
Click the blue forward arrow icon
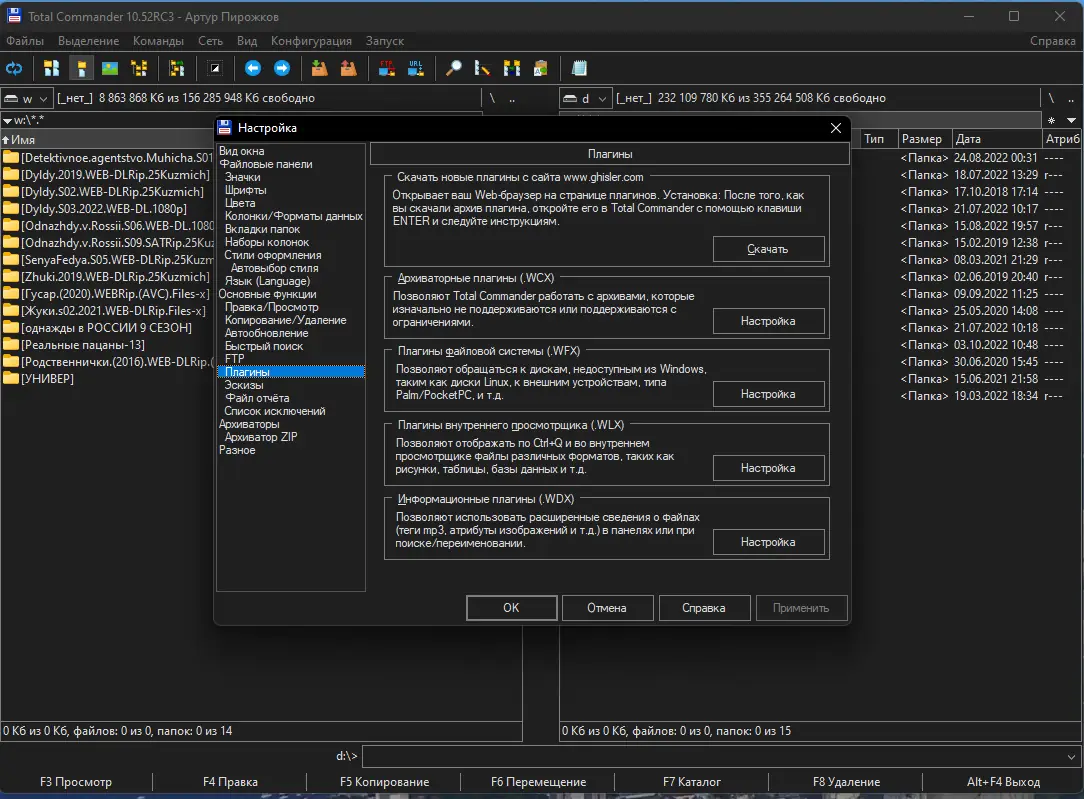point(282,68)
